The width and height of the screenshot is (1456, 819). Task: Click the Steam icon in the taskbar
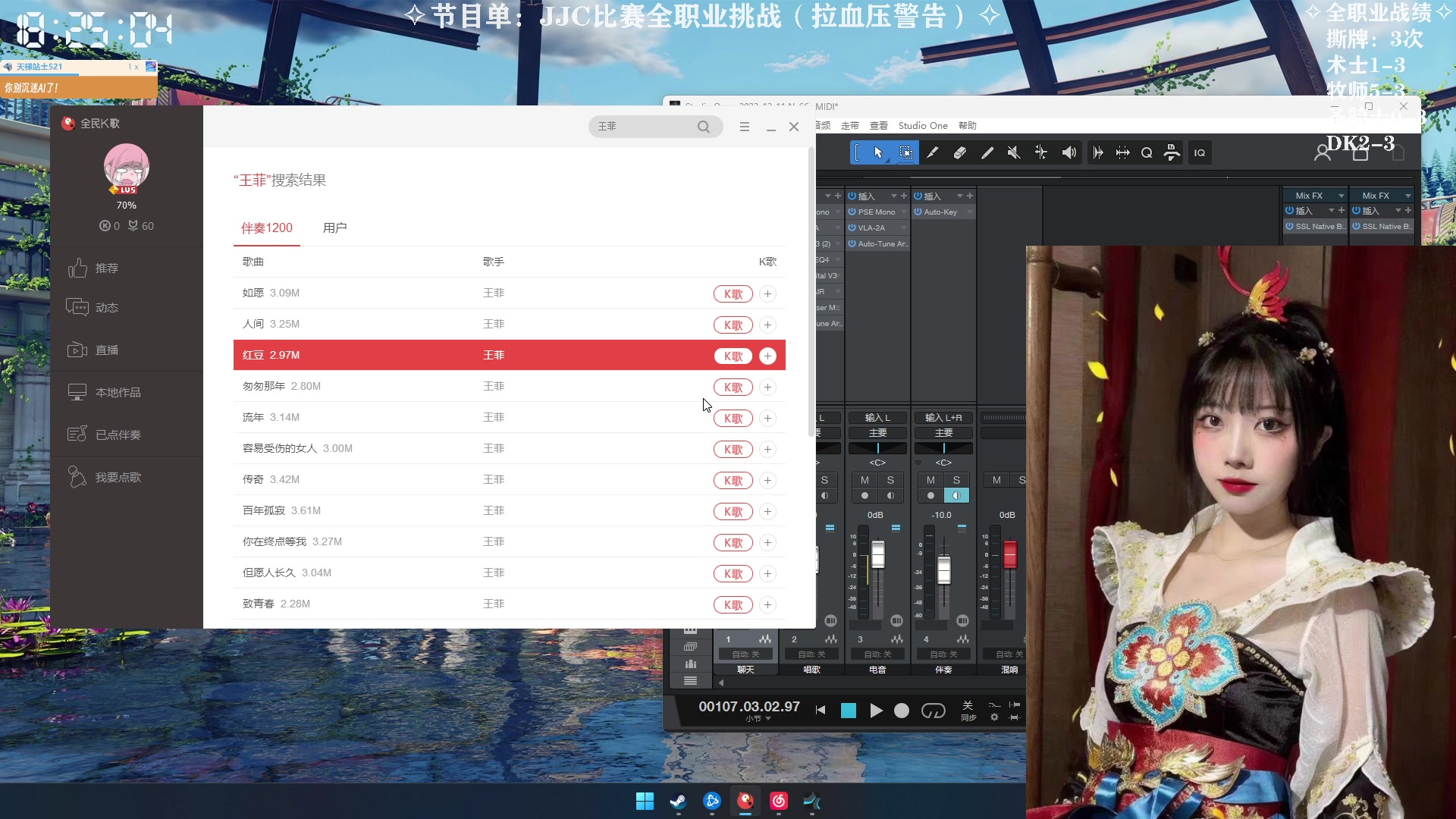pyautogui.click(x=678, y=801)
